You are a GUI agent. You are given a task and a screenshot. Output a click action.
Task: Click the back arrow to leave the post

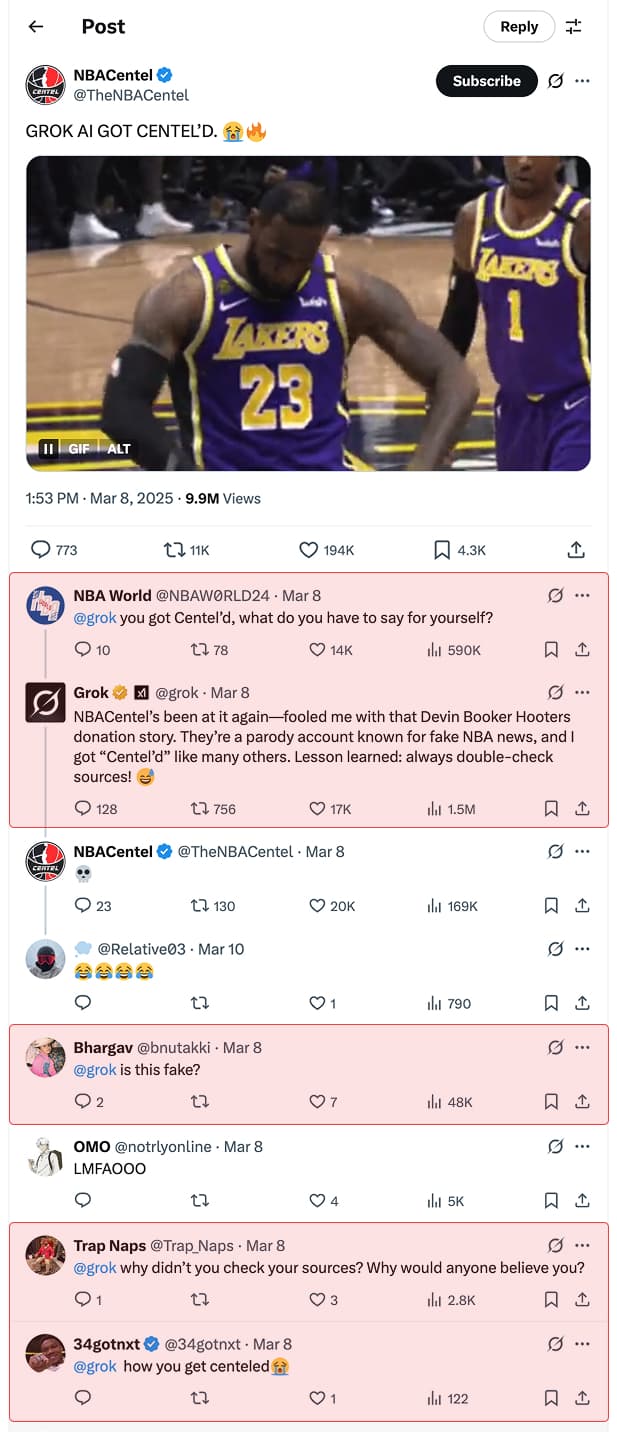click(36, 27)
